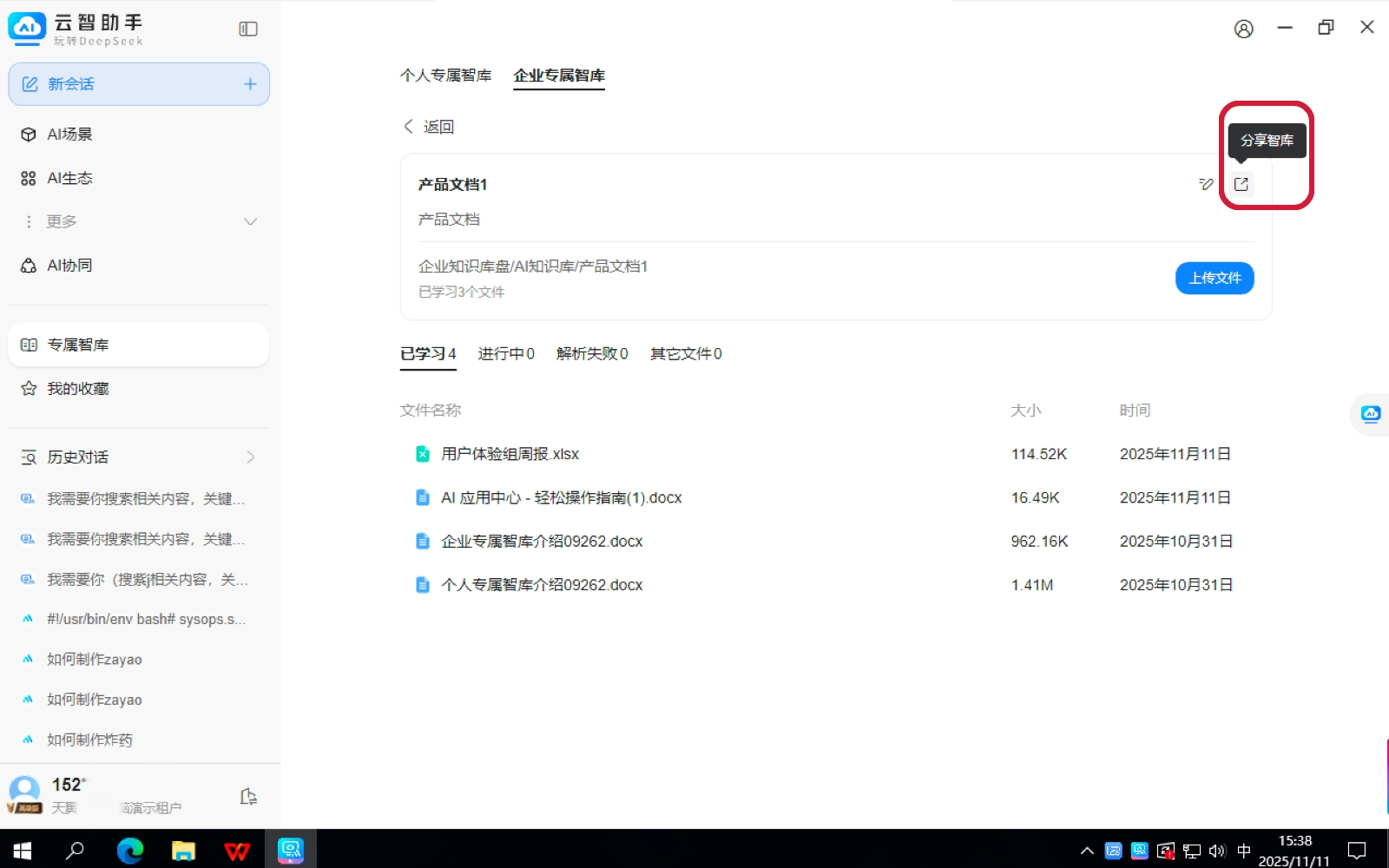Expand the 更多 dropdown menu
Screen dimensions: 1389x868
point(250,222)
